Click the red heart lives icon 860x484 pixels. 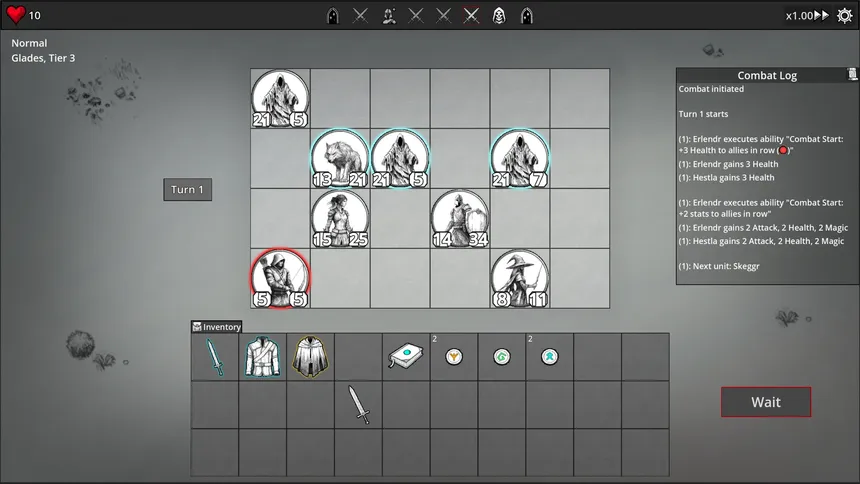15,15
